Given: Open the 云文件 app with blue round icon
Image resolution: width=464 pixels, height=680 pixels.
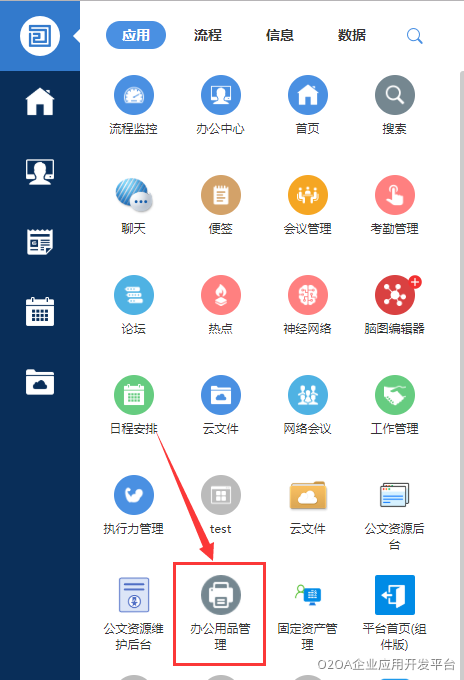Looking at the screenshot, I should point(221,405).
